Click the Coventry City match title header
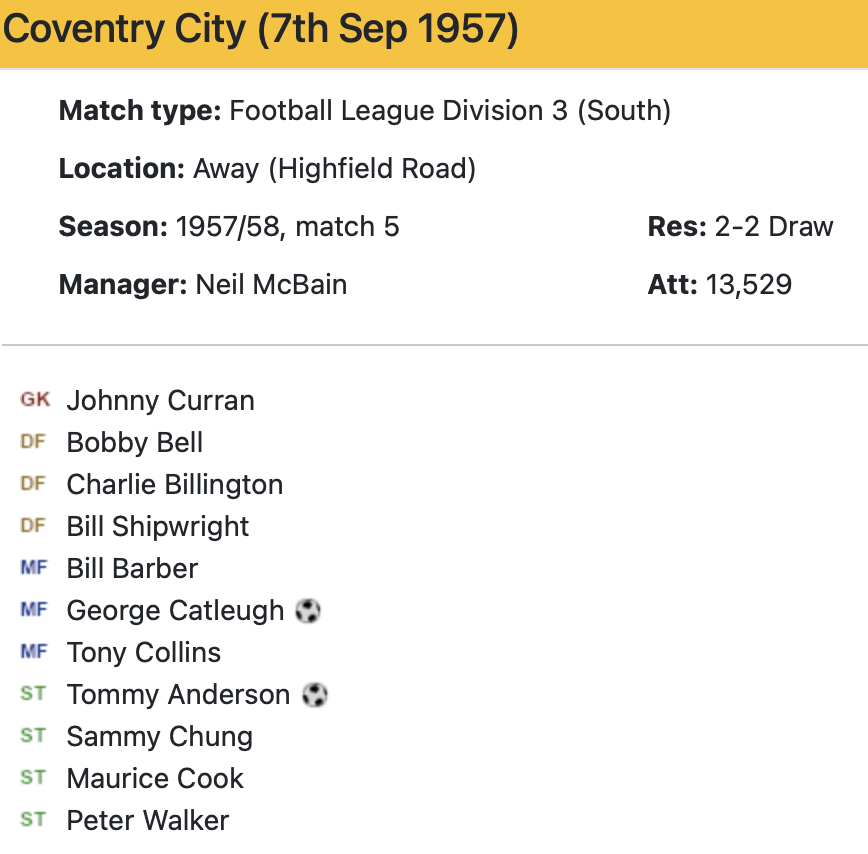The width and height of the screenshot is (868, 854). [x=261, y=30]
